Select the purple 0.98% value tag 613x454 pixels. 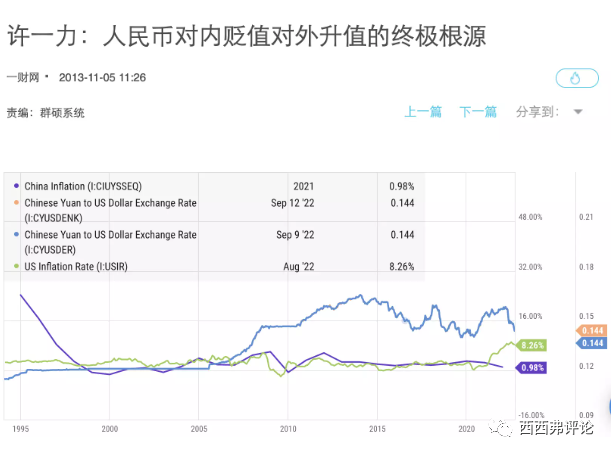pyautogui.click(x=531, y=368)
